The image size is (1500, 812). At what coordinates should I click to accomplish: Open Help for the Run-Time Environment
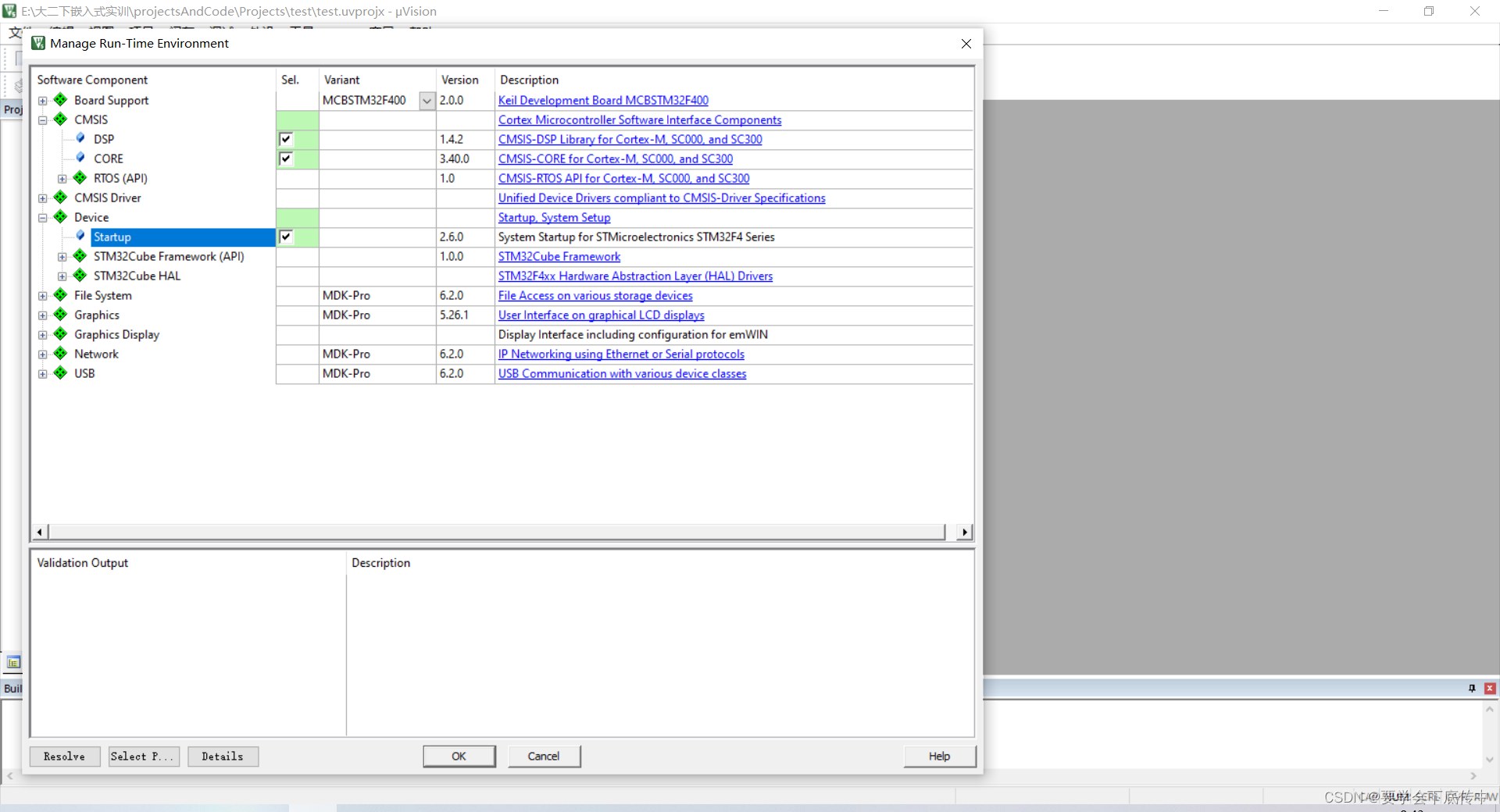[940, 756]
